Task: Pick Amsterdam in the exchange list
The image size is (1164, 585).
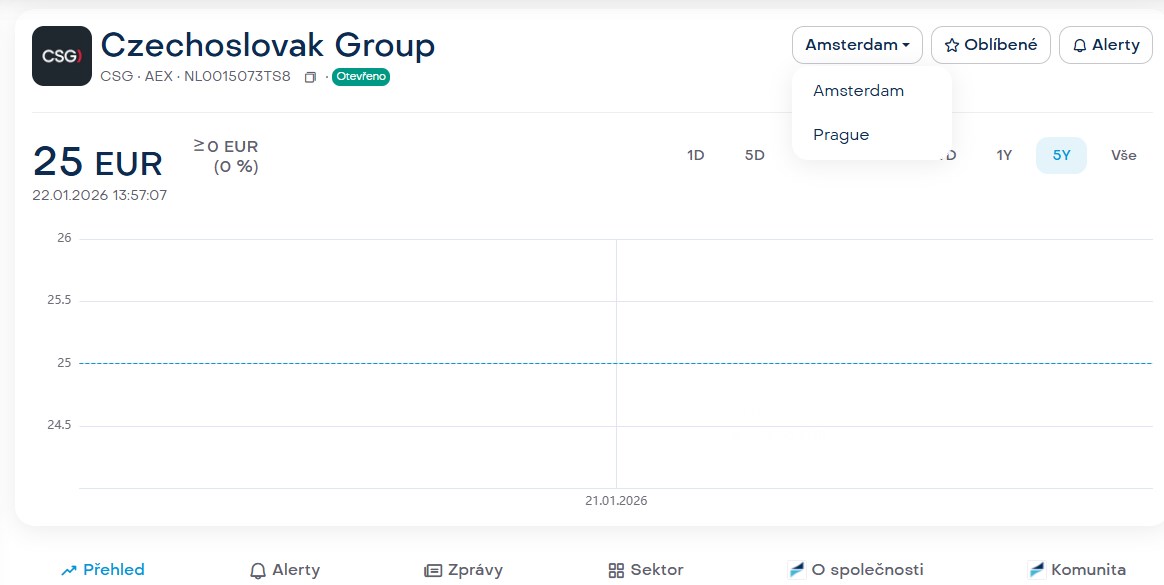Action: coord(858,90)
